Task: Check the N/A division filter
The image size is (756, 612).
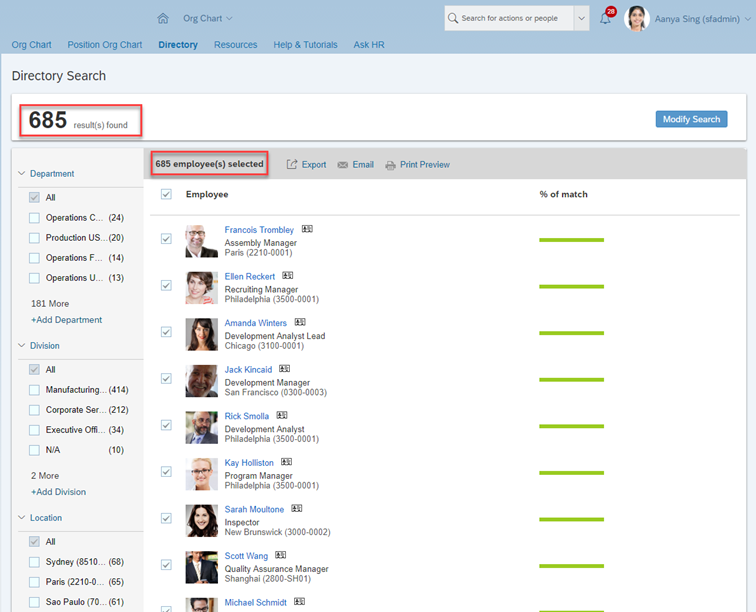Action: coord(34,450)
